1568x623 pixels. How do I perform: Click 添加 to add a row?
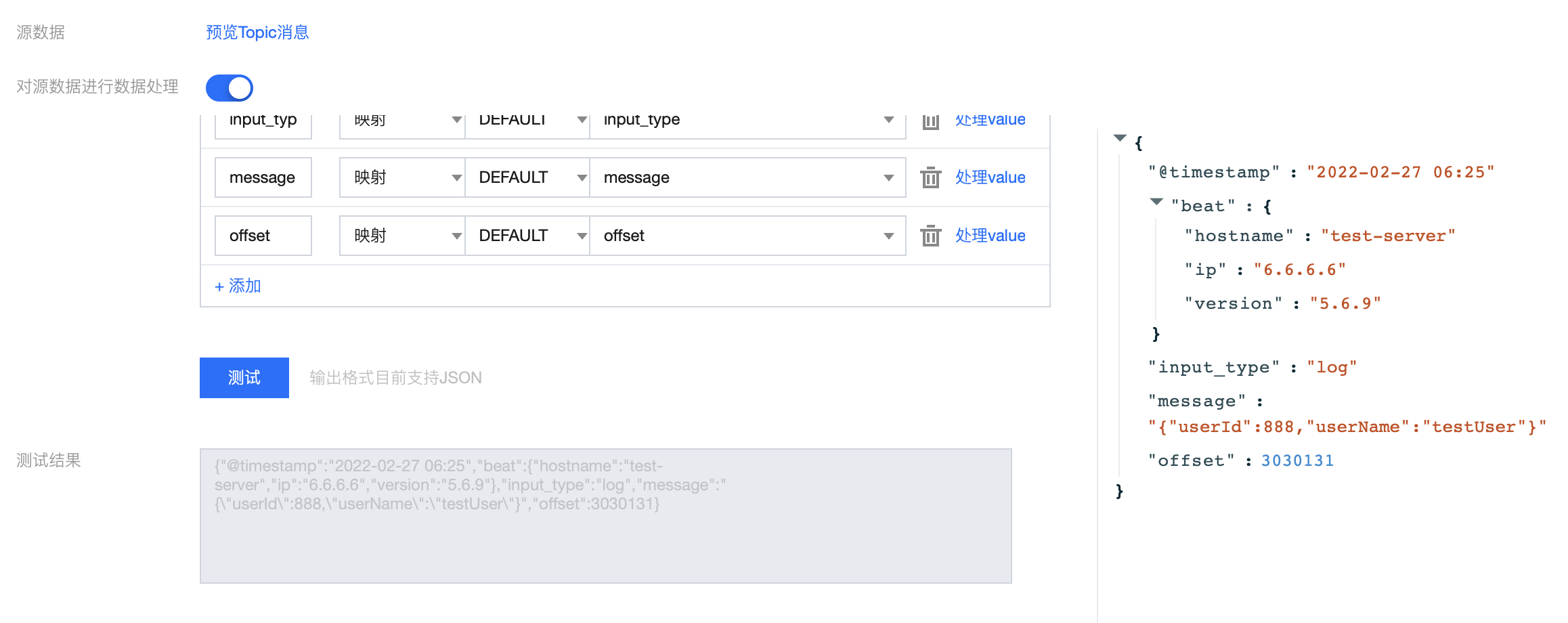click(x=238, y=286)
